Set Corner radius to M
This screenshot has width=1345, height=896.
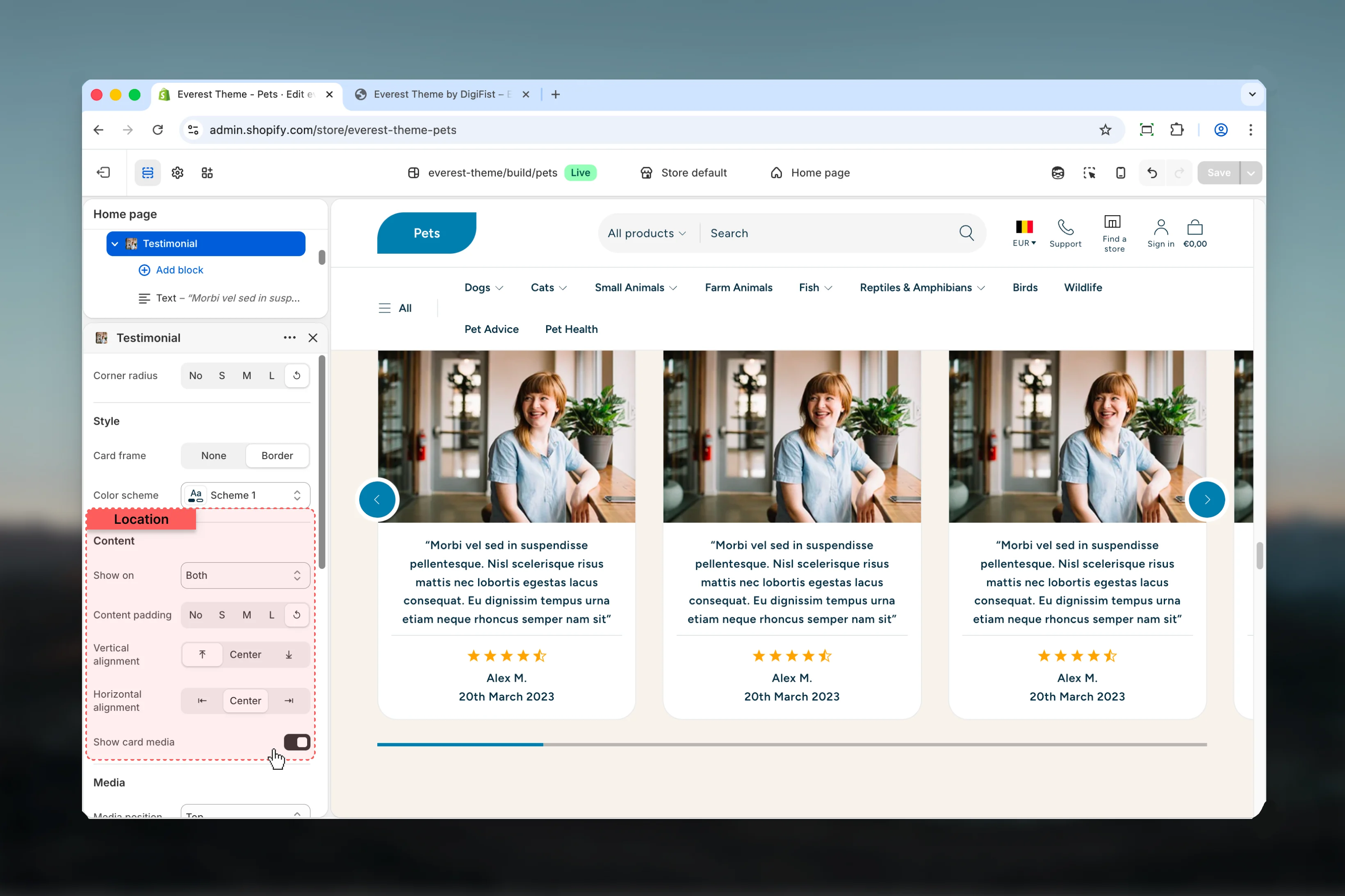pyautogui.click(x=246, y=375)
